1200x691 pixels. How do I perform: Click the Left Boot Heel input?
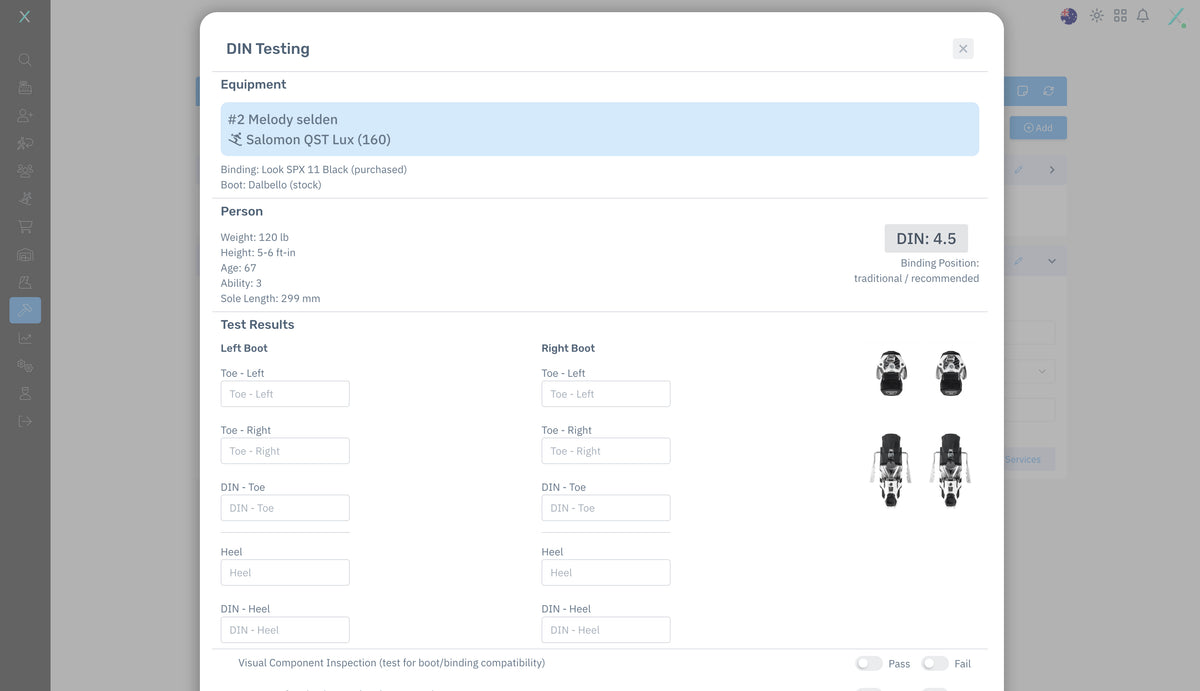(285, 573)
